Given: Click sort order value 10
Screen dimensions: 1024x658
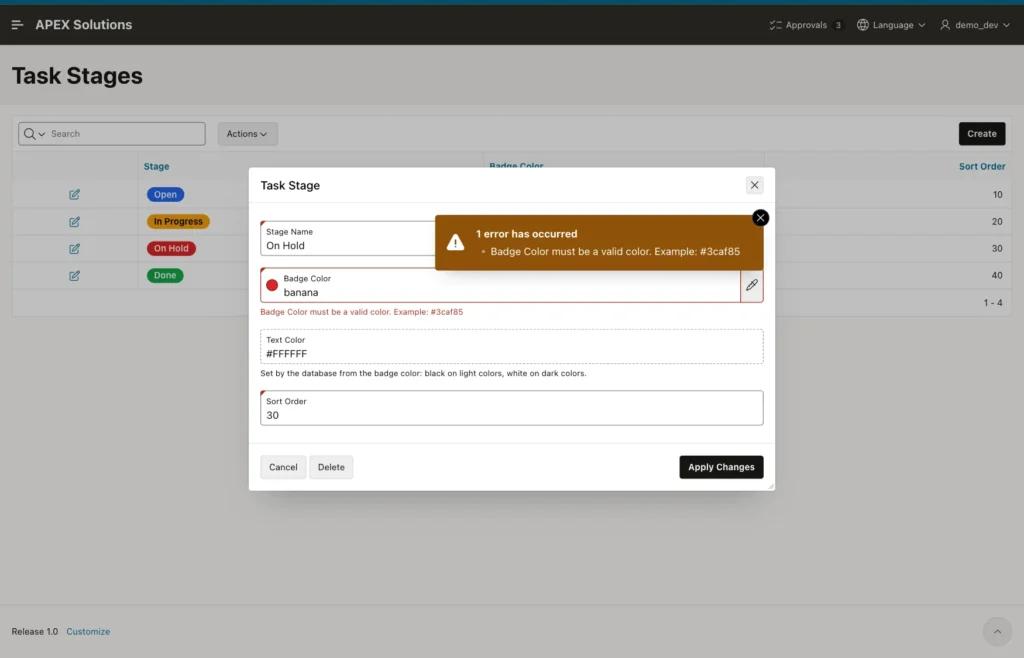Looking at the screenshot, I should [x=997, y=195].
